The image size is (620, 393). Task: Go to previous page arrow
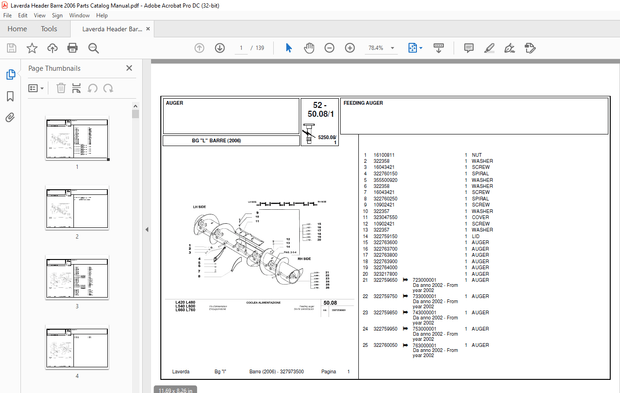click(x=199, y=48)
